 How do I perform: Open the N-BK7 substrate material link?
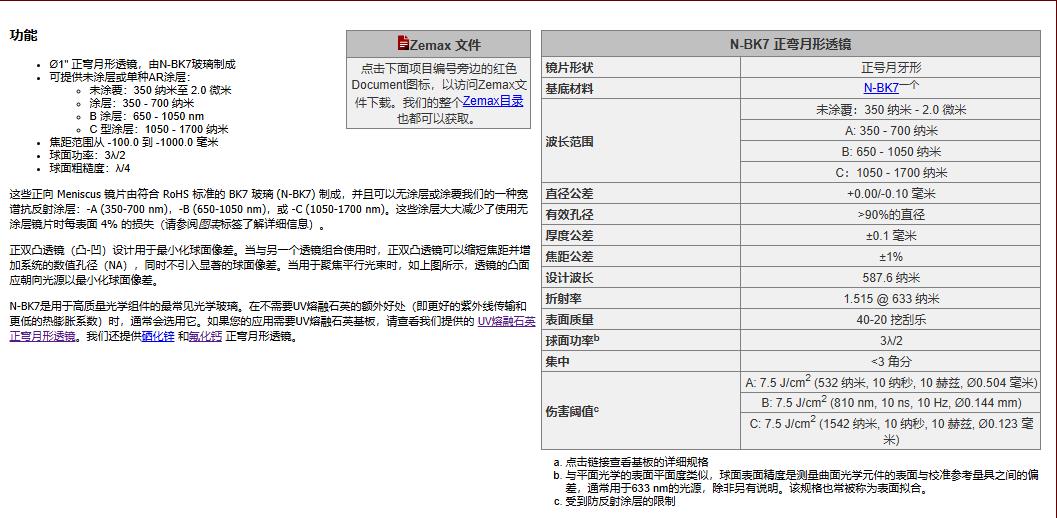[x=881, y=88]
